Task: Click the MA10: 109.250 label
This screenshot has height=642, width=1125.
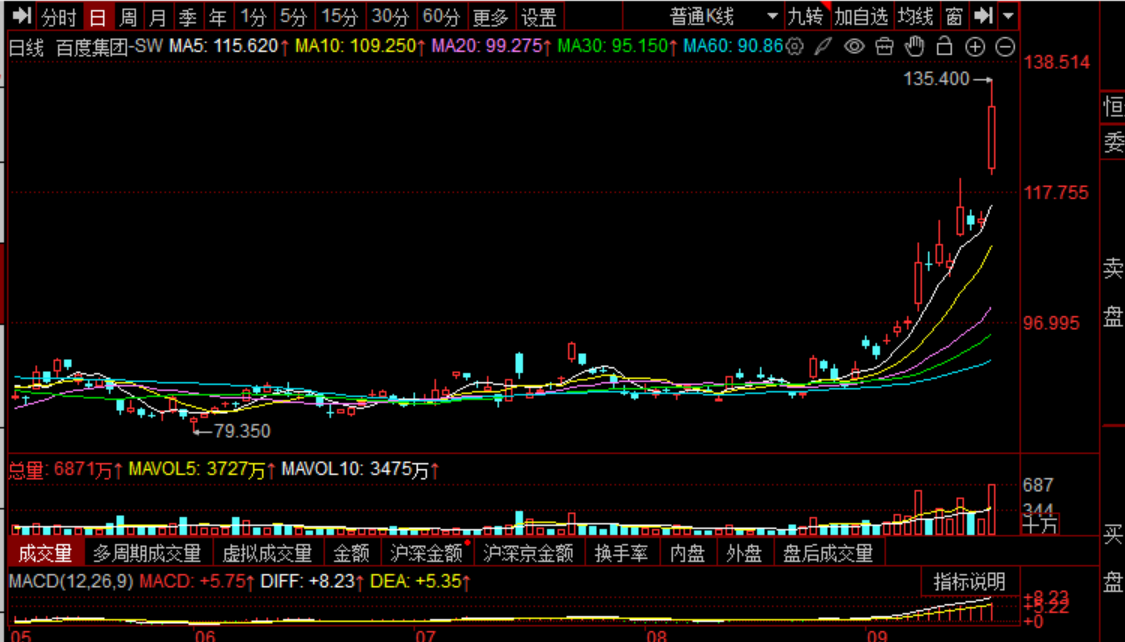Action: click(x=360, y=47)
